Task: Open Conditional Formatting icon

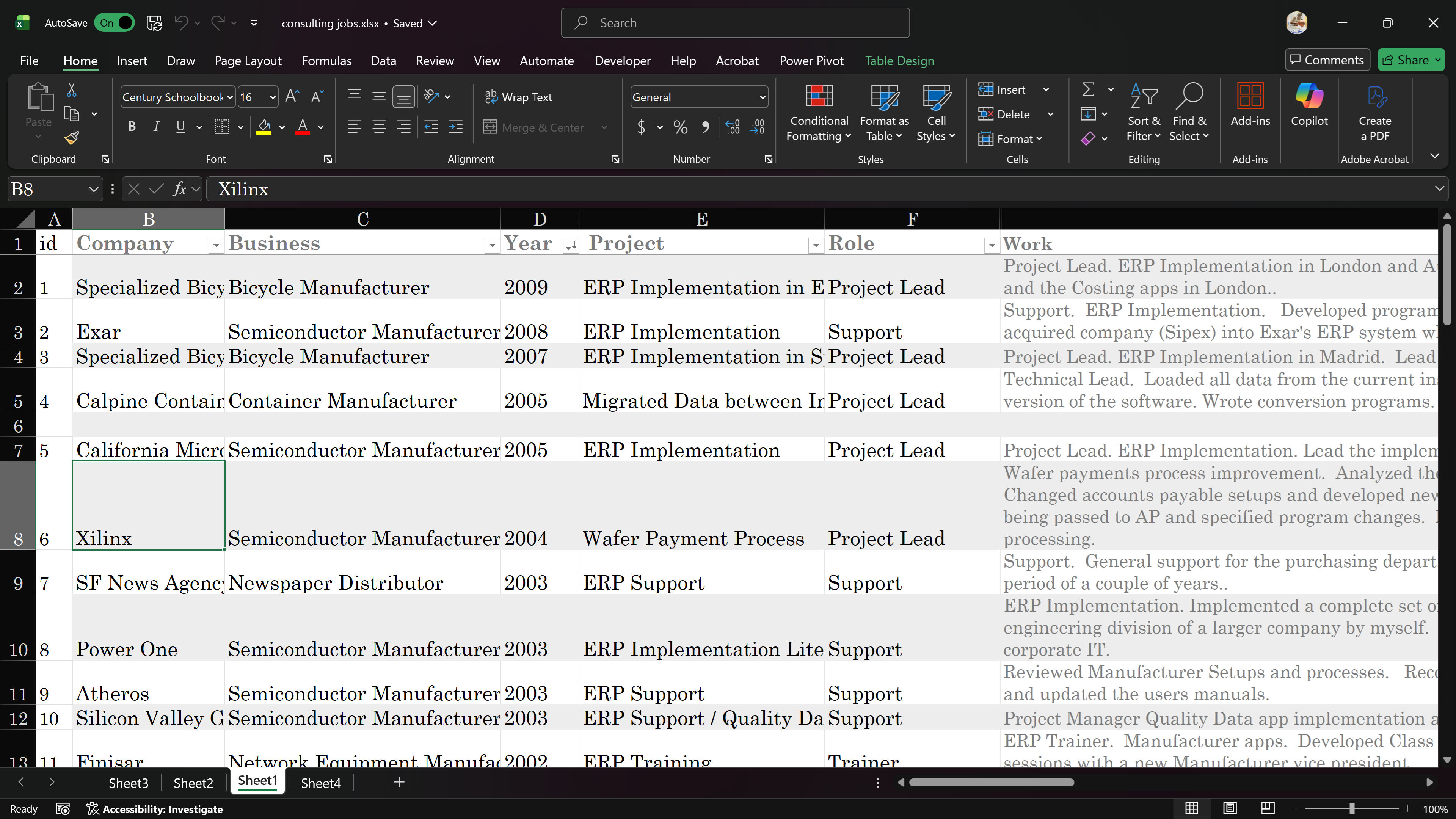Action: (819, 96)
